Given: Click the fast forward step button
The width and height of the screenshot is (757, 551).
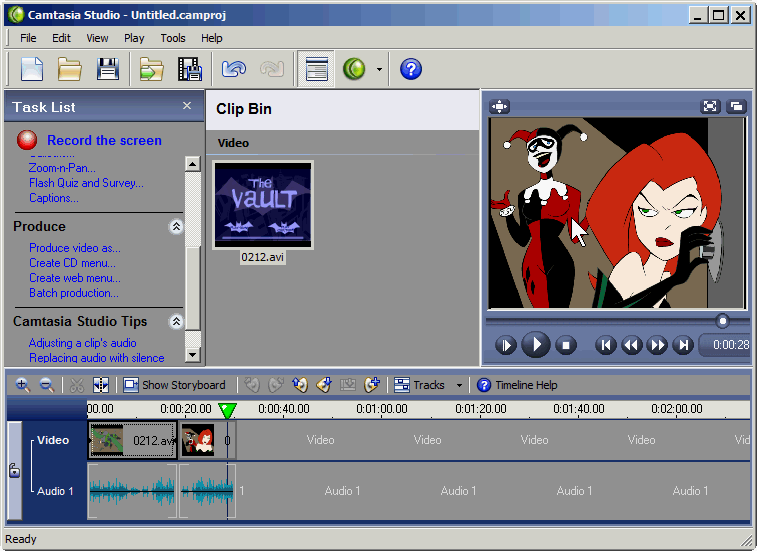Looking at the screenshot, I should 657,345.
